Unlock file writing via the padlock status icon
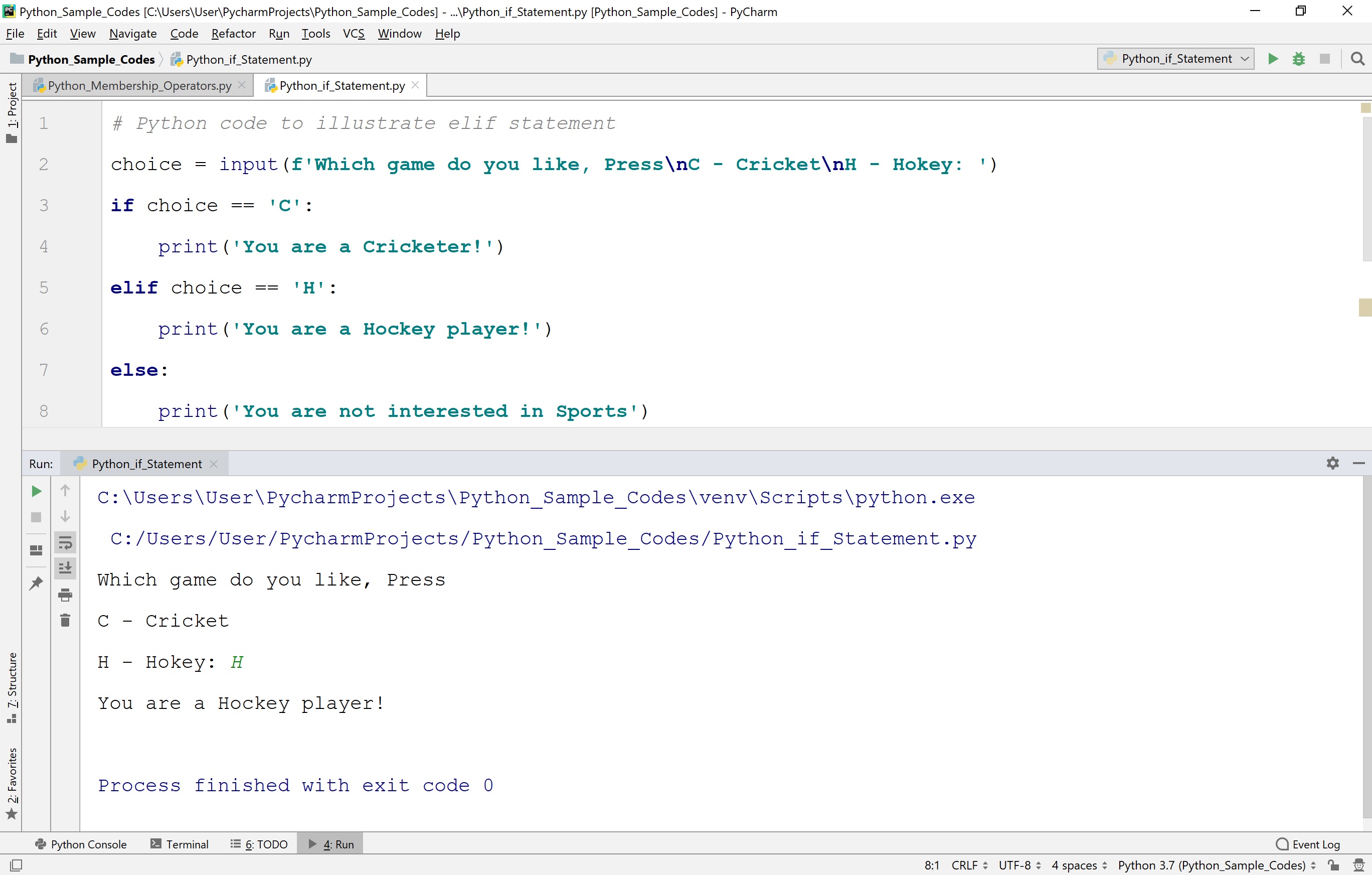1372x875 pixels. click(x=1333, y=865)
